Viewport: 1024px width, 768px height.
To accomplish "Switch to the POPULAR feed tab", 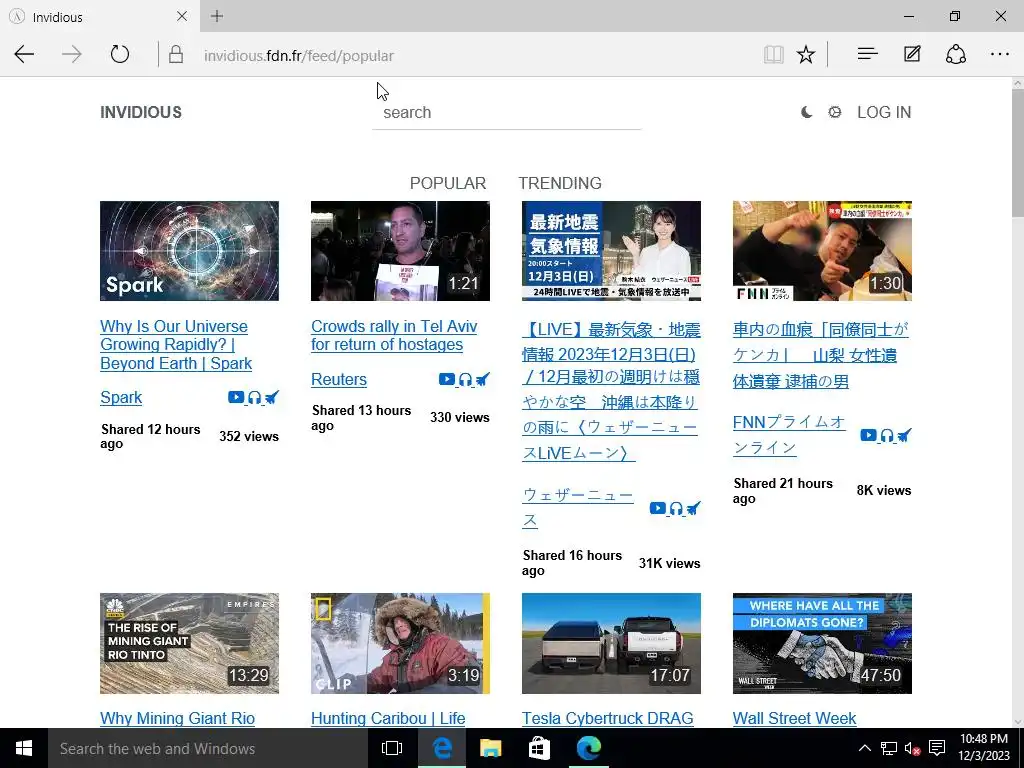I will (448, 184).
